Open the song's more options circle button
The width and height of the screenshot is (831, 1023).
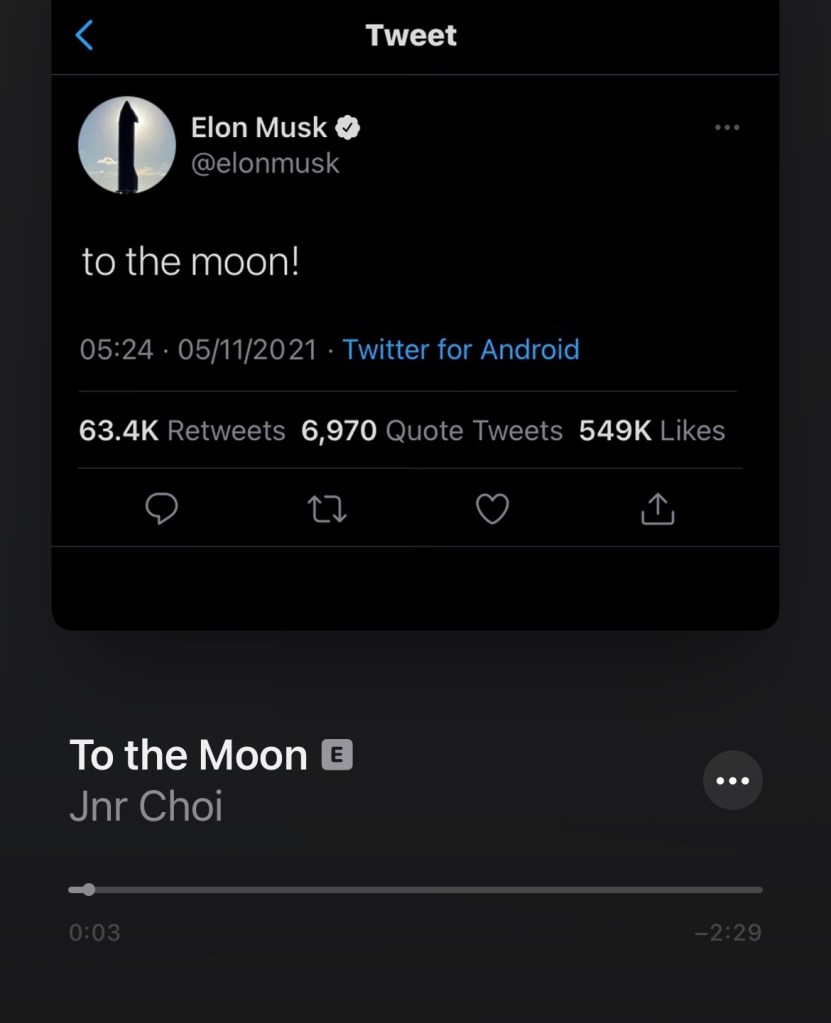(x=732, y=780)
